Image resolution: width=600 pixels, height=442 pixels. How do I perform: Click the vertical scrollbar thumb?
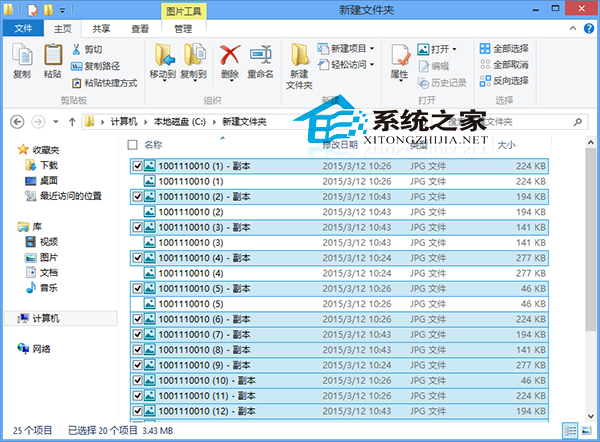coord(590,239)
